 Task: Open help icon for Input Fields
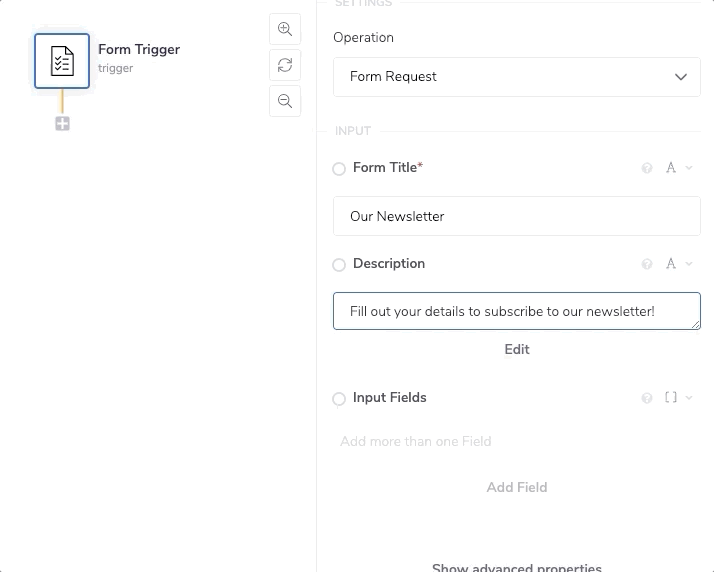[647, 398]
